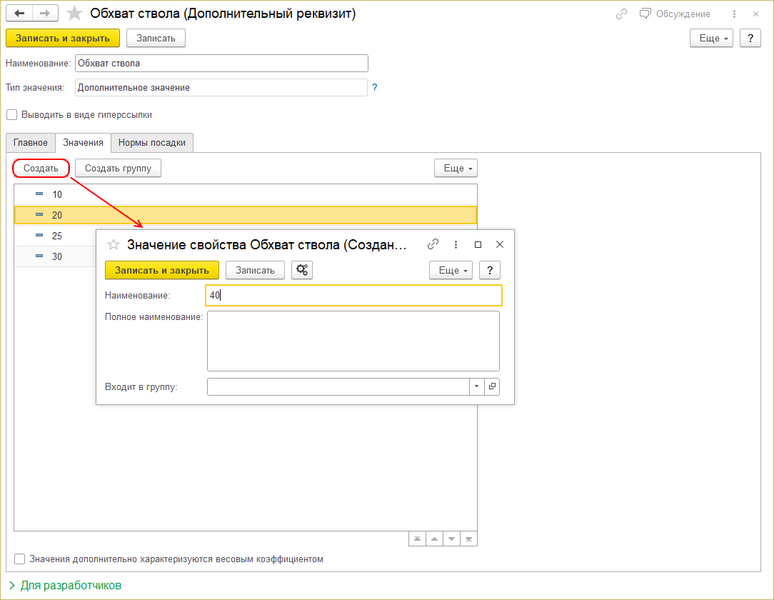Move the selected item to top of the list
The image size is (774, 600).
click(417, 539)
